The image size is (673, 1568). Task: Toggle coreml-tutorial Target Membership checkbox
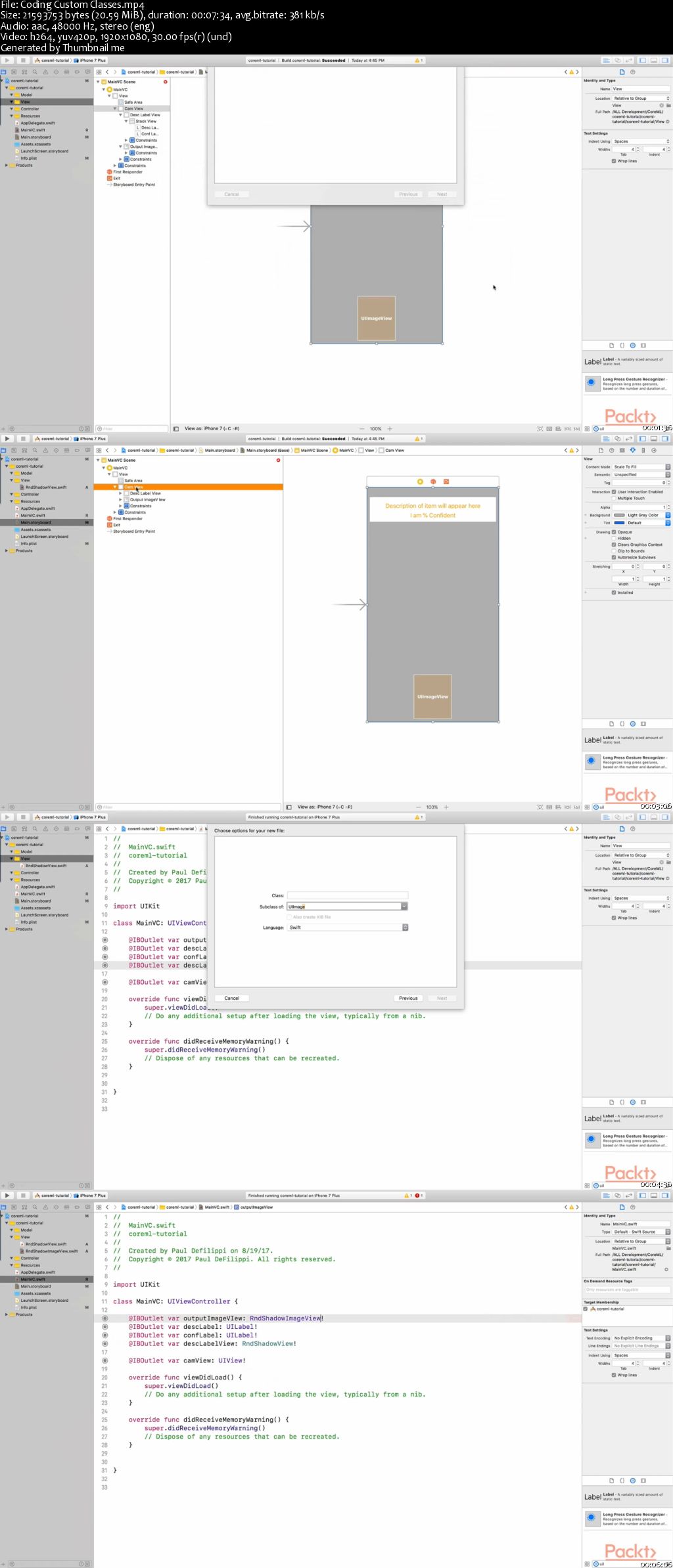click(586, 1309)
